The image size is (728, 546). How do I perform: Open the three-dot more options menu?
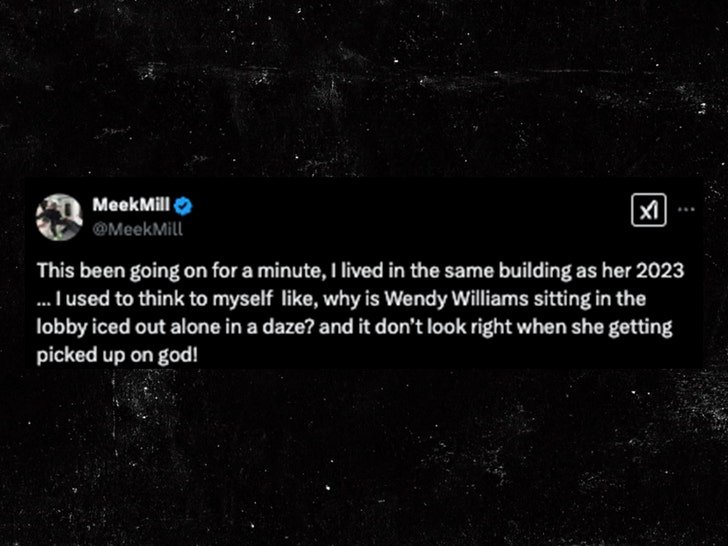pyautogui.click(x=686, y=209)
